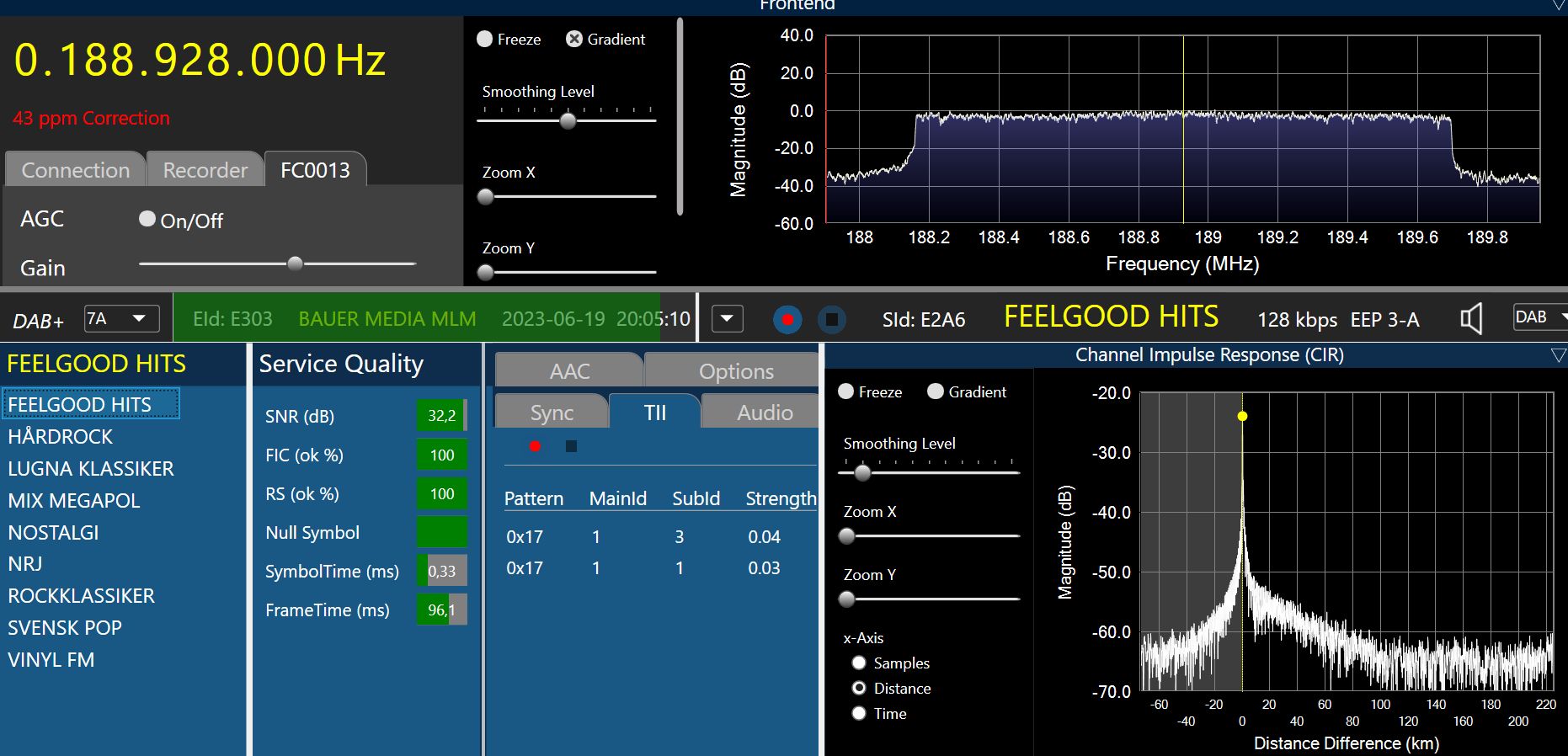Select the NRJ station from list
This screenshot has width=1568, height=756.
[x=25, y=564]
